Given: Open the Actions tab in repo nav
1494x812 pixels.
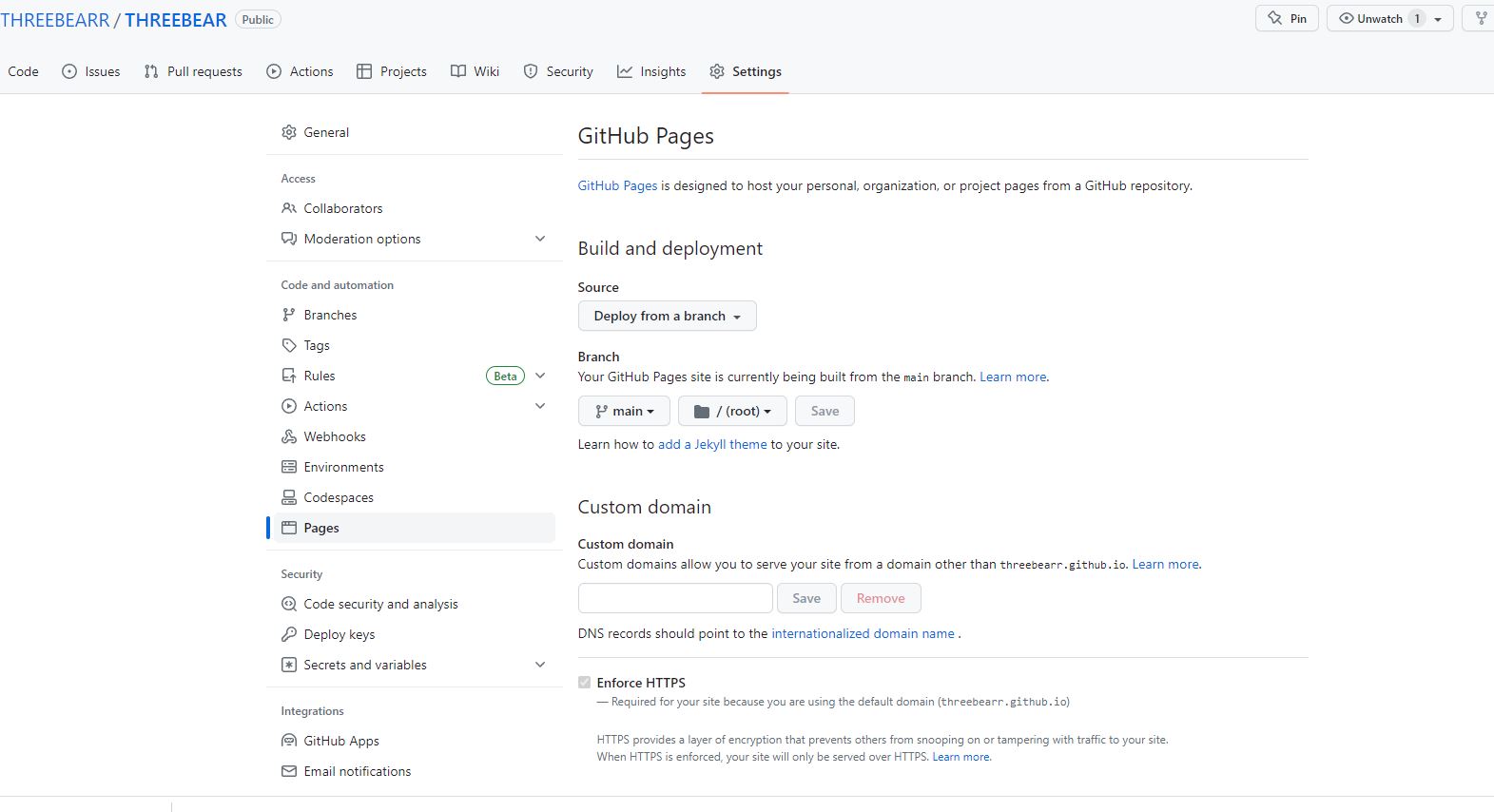Looking at the screenshot, I should click(300, 71).
